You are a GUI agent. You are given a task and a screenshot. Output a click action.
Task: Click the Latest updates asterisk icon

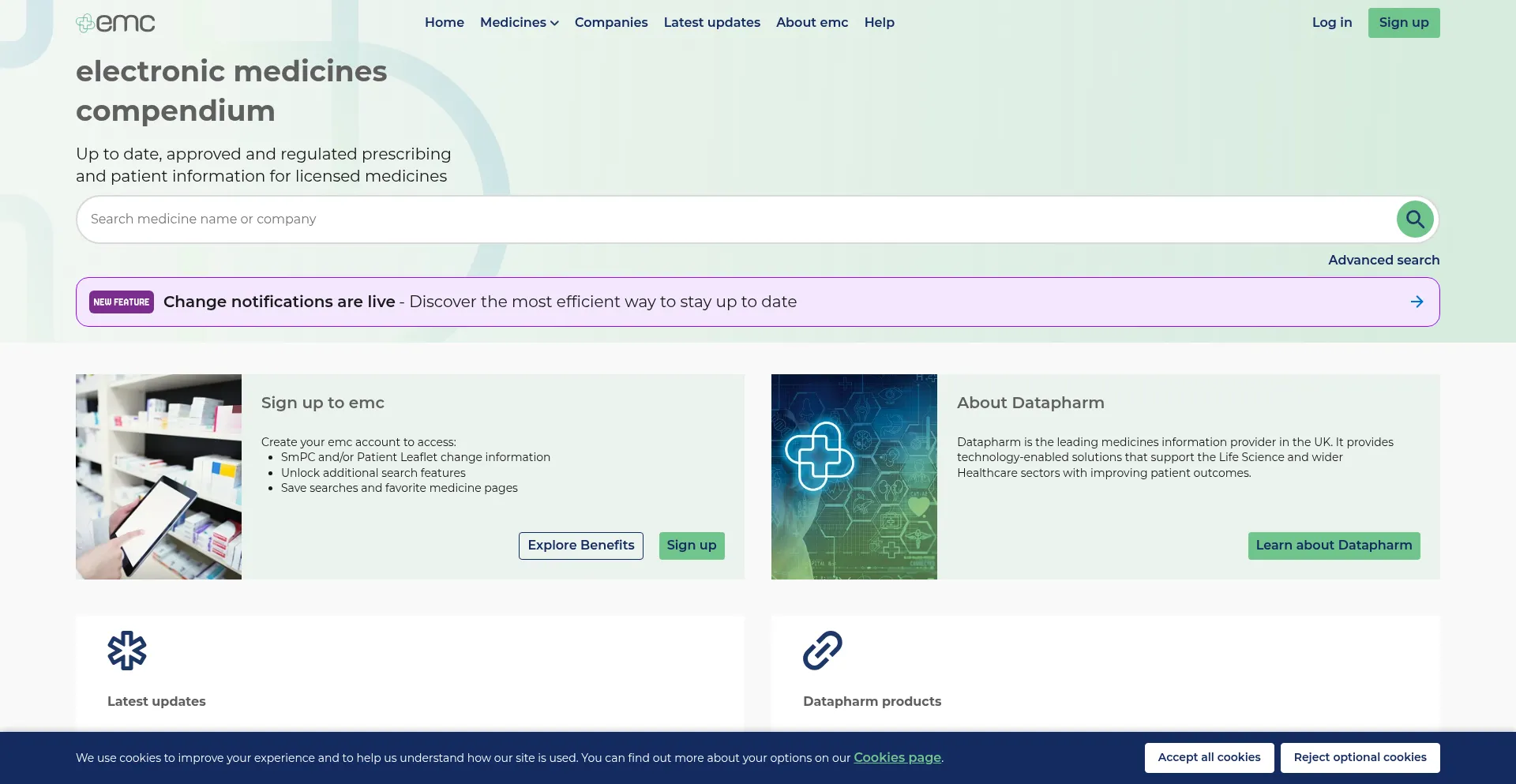pyautogui.click(x=127, y=651)
